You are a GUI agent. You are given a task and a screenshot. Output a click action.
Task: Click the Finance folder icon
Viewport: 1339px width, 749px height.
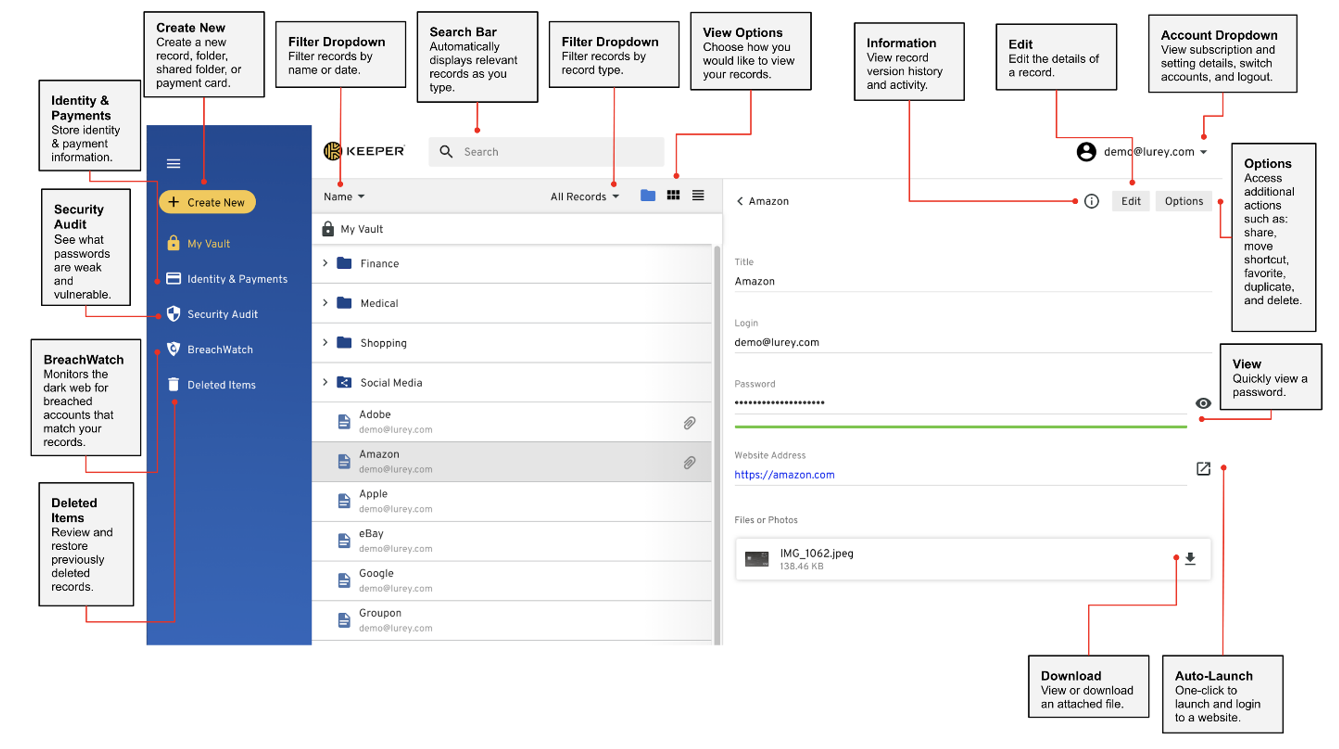pyautogui.click(x=344, y=263)
